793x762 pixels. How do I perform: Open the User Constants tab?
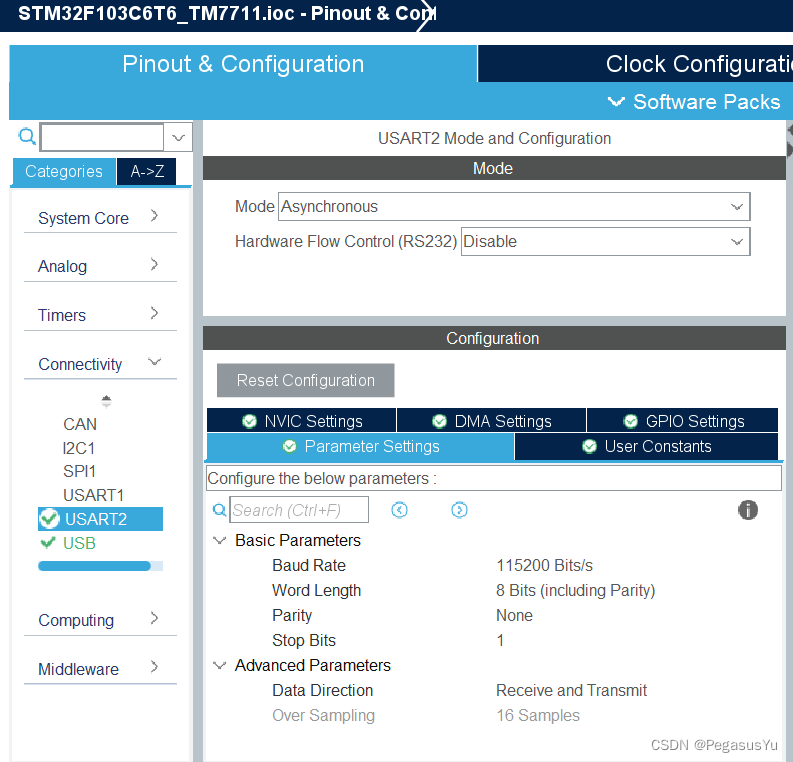click(x=646, y=446)
